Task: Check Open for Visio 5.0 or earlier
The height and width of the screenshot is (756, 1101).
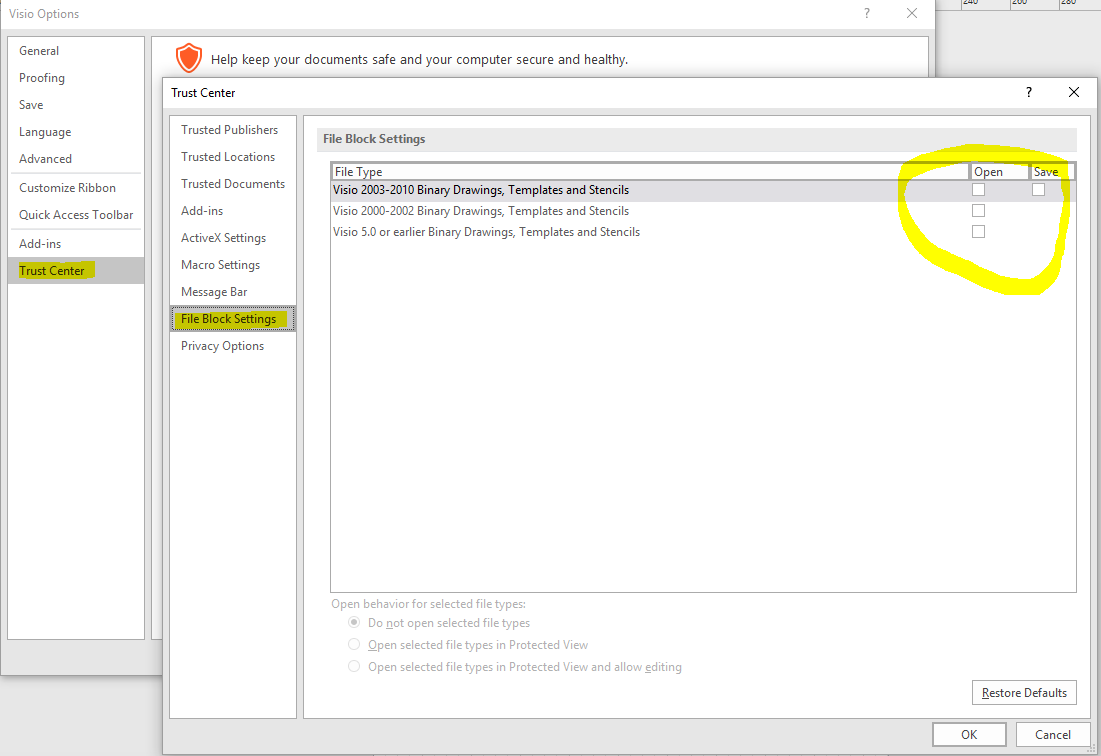Action: pyautogui.click(x=978, y=232)
